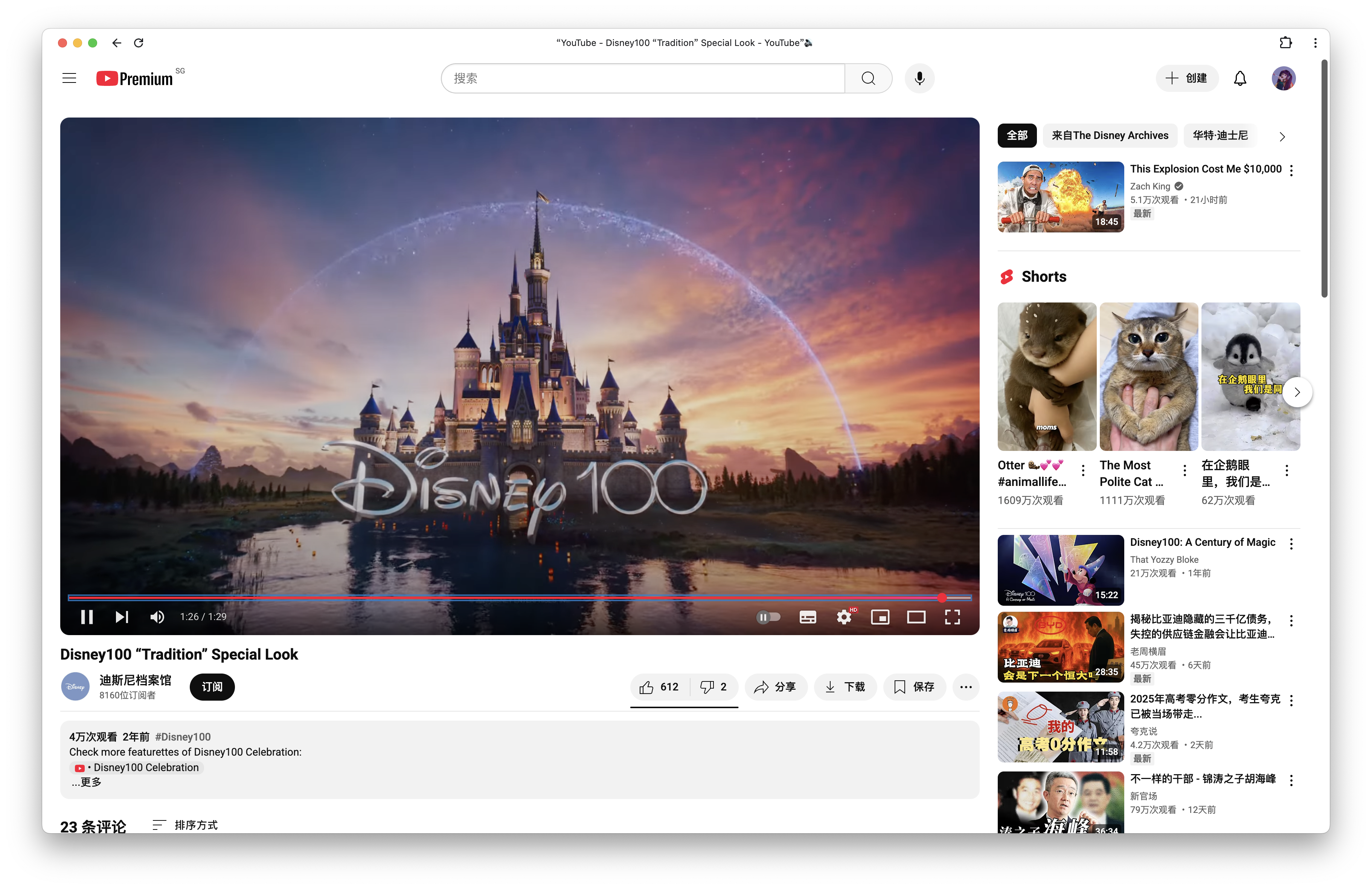
Task: Select the 华特·迪士尼 chip
Action: tap(1220, 136)
